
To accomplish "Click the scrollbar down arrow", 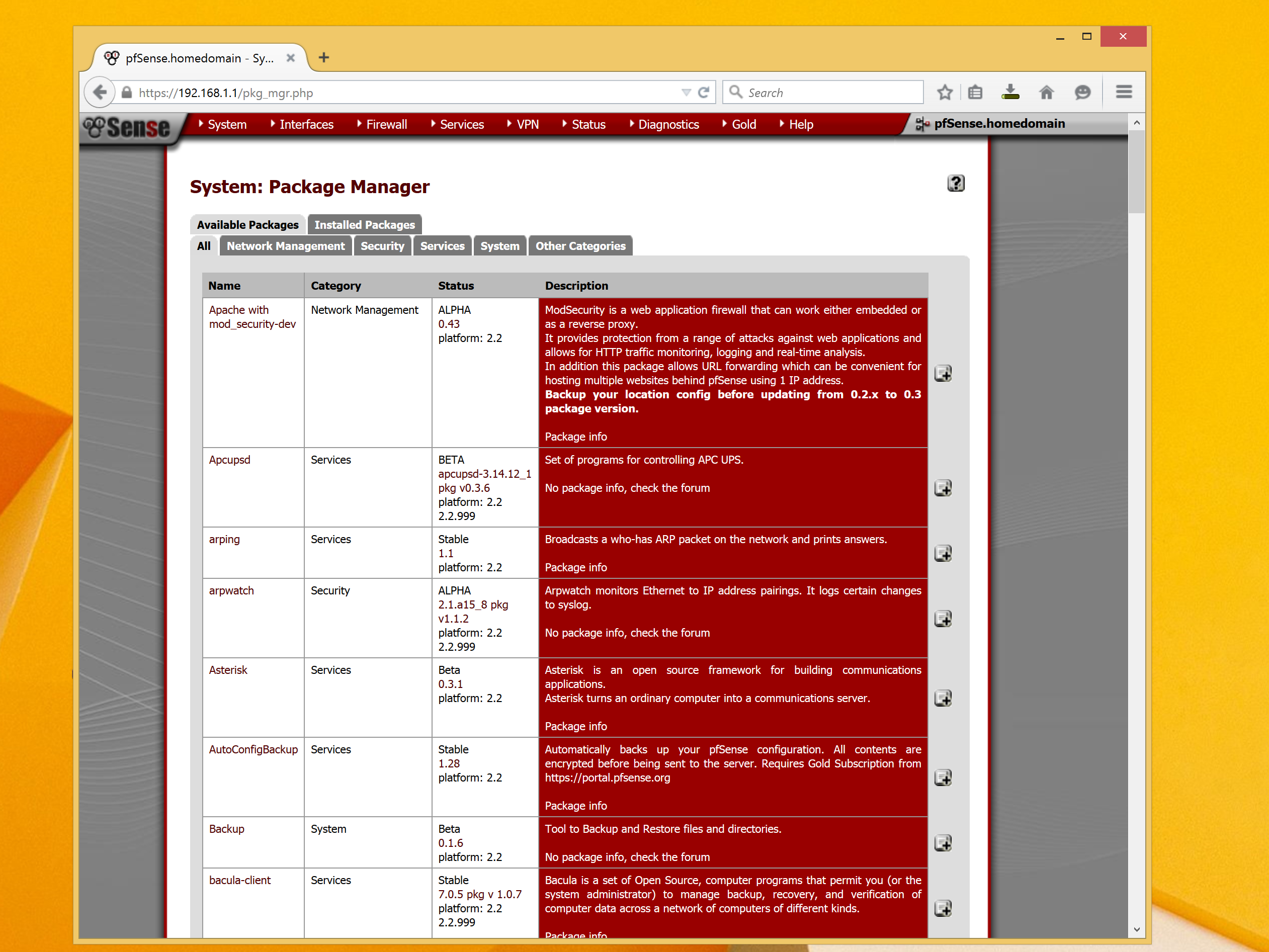I will tap(1137, 930).
